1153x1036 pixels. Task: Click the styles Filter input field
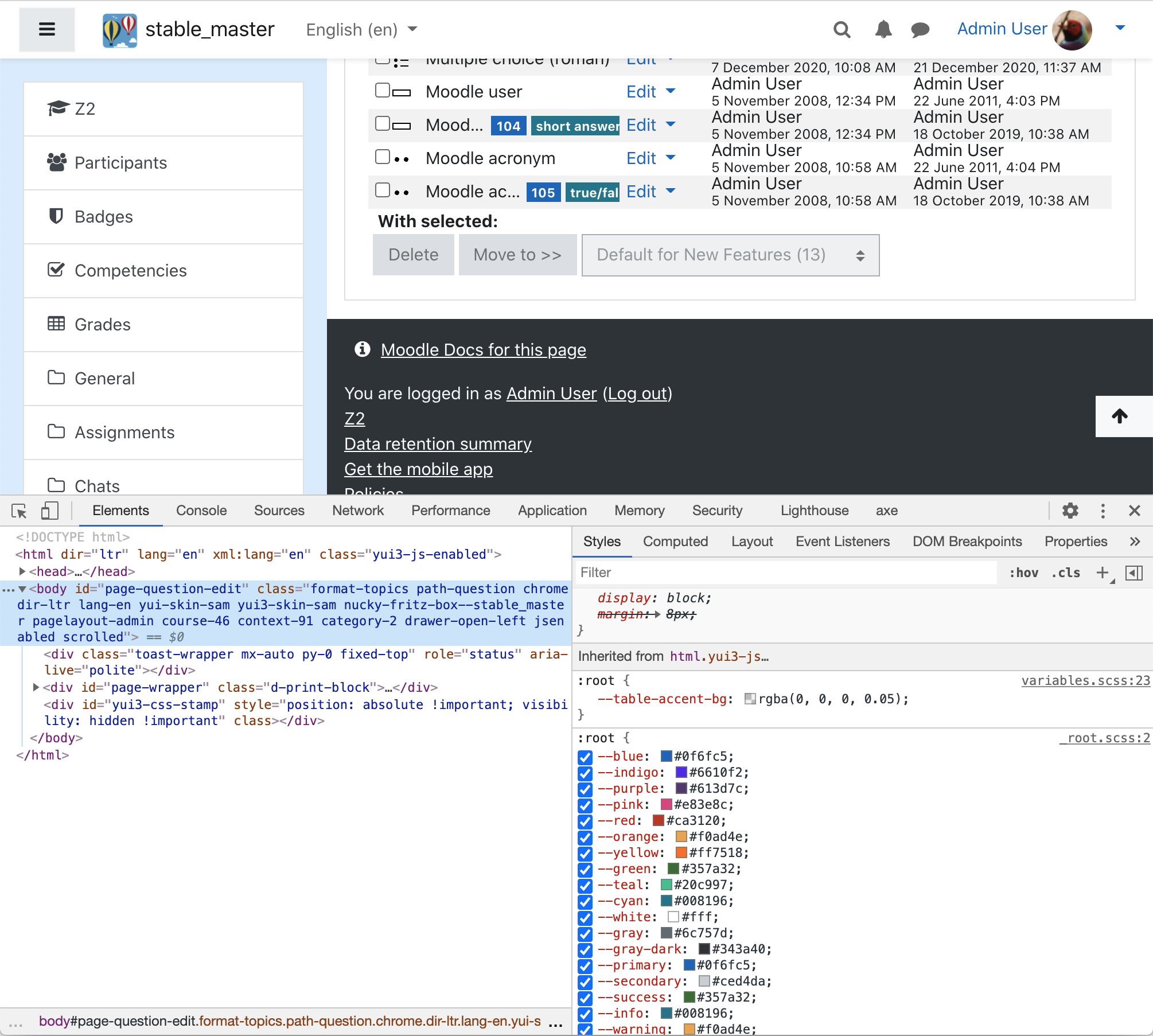(x=786, y=572)
